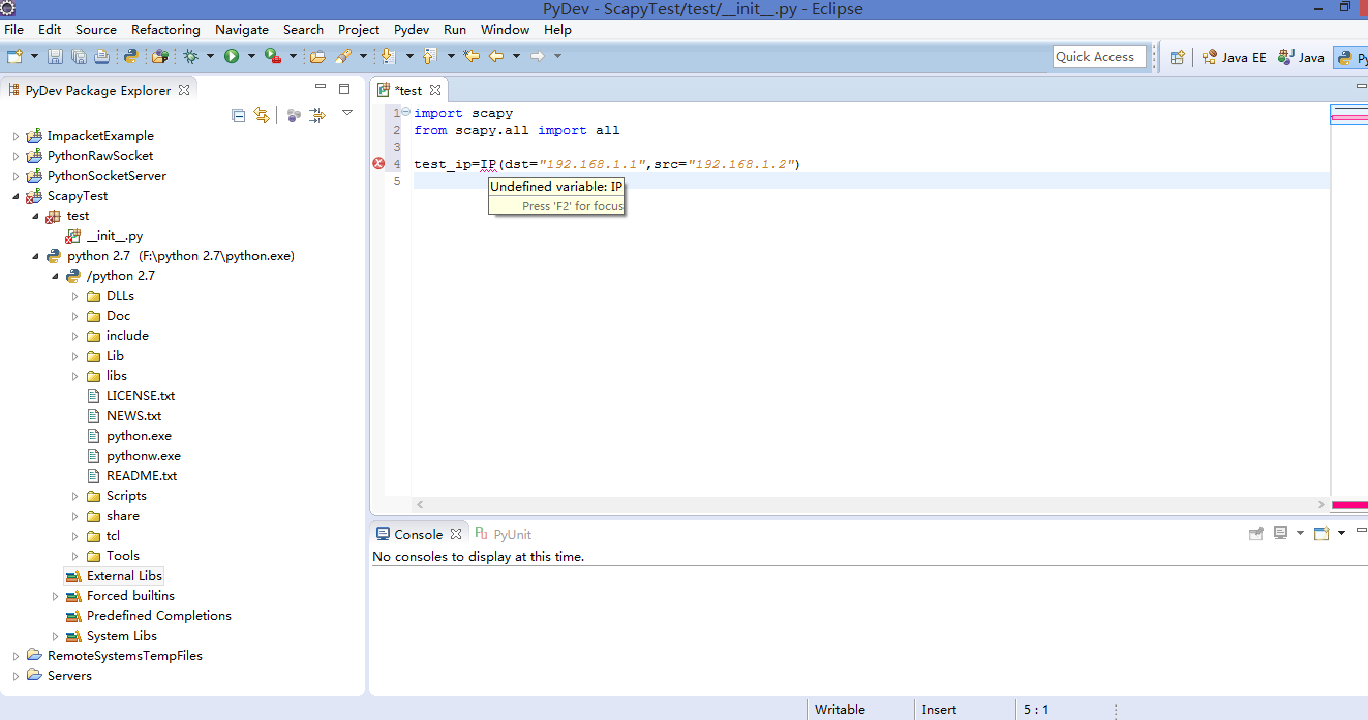The image size is (1368, 720).
Task: Click the New file toolbar icon
Action: pyautogui.click(x=15, y=56)
